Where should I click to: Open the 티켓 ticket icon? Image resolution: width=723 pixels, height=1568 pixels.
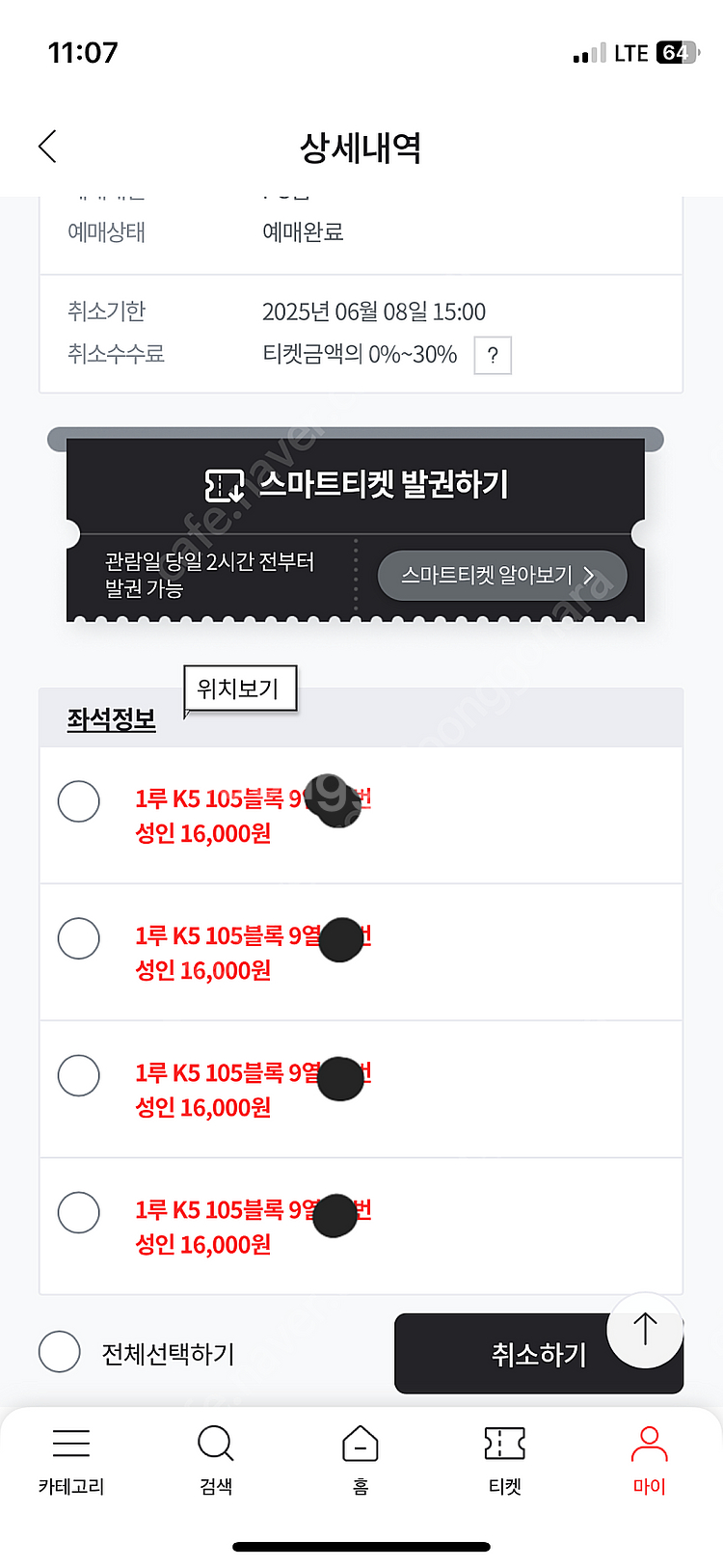click(505, 1444)
